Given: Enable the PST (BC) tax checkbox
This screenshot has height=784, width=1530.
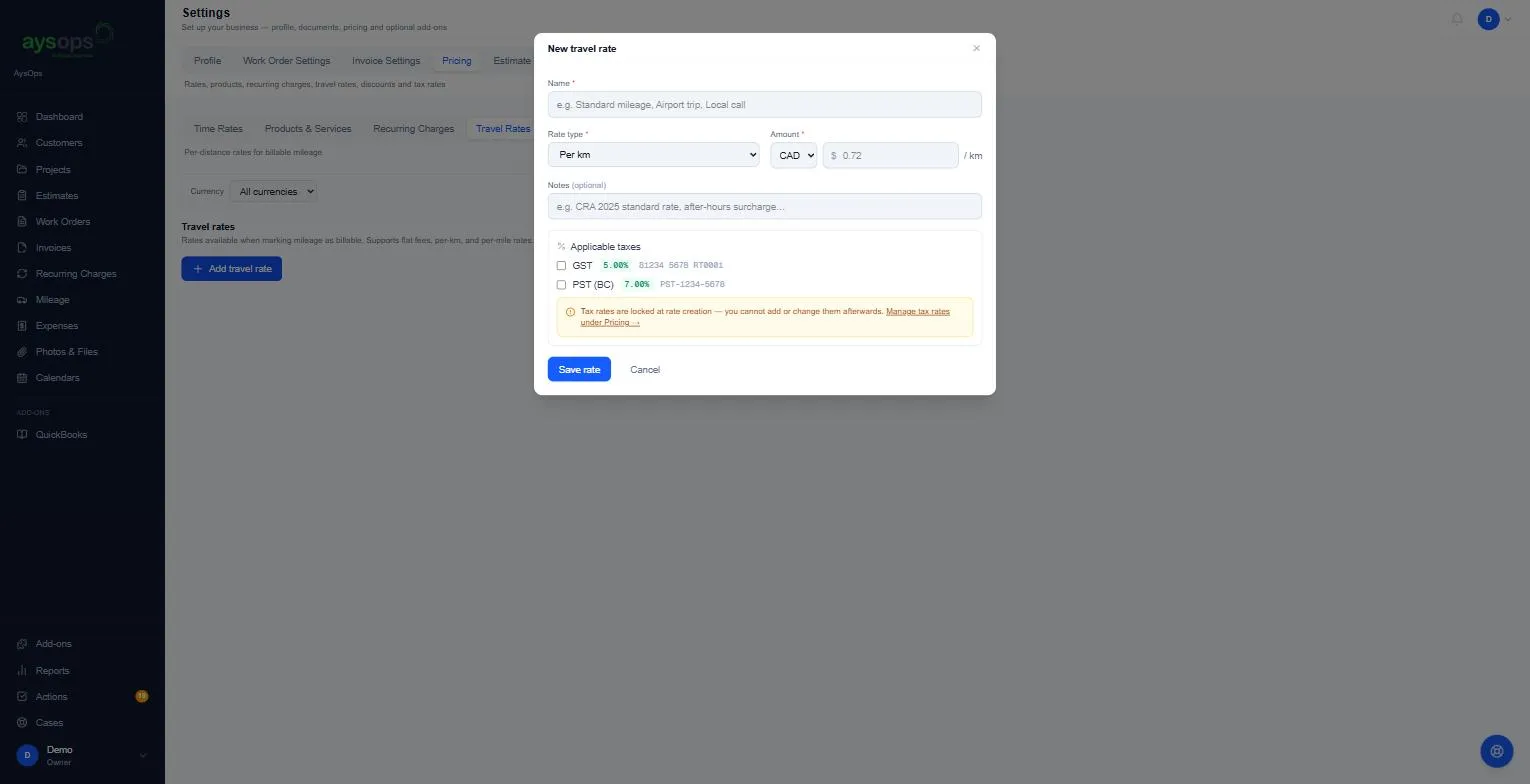Looking at the screenshot, I should (x=561, y=285).
